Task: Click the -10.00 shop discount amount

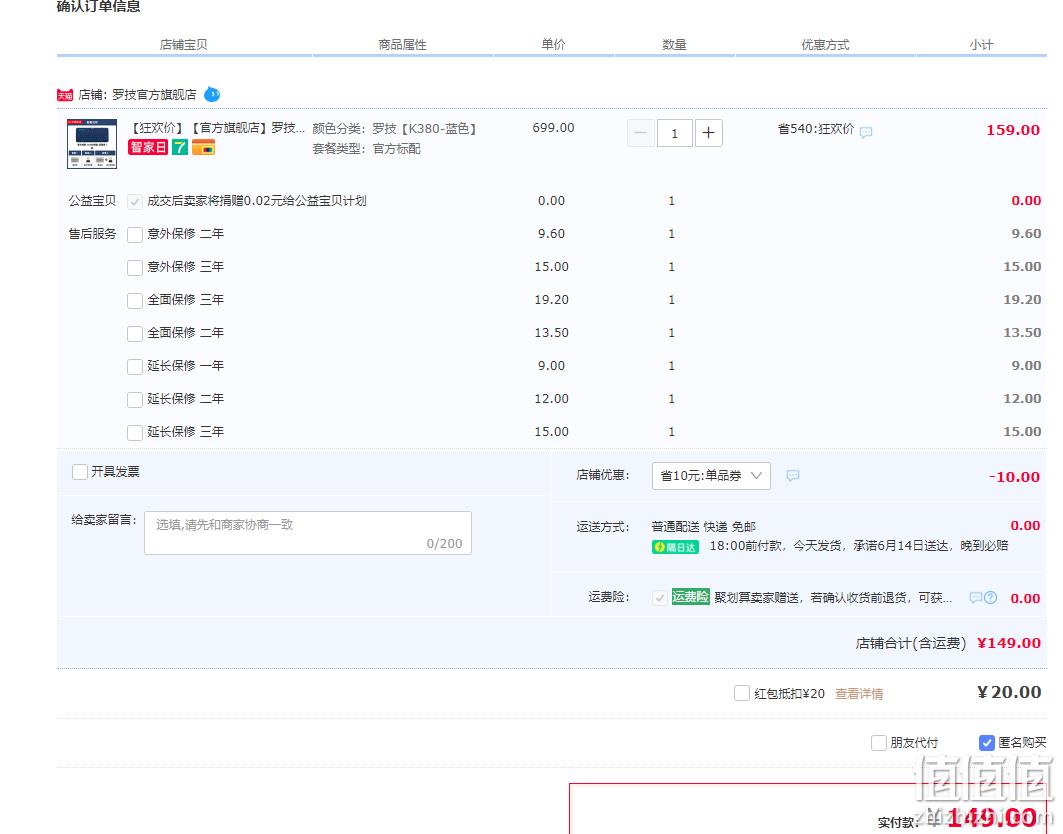Action: coord(1014,477)
